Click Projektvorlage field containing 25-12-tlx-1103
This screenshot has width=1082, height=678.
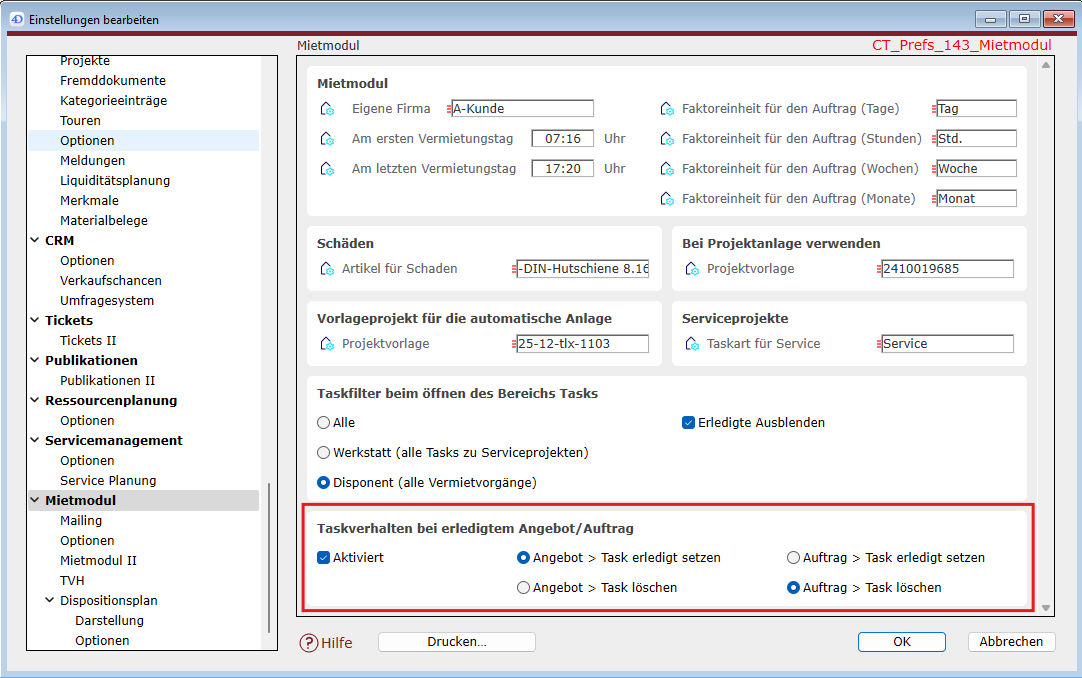pyautogui.click(x=583, y=344)
